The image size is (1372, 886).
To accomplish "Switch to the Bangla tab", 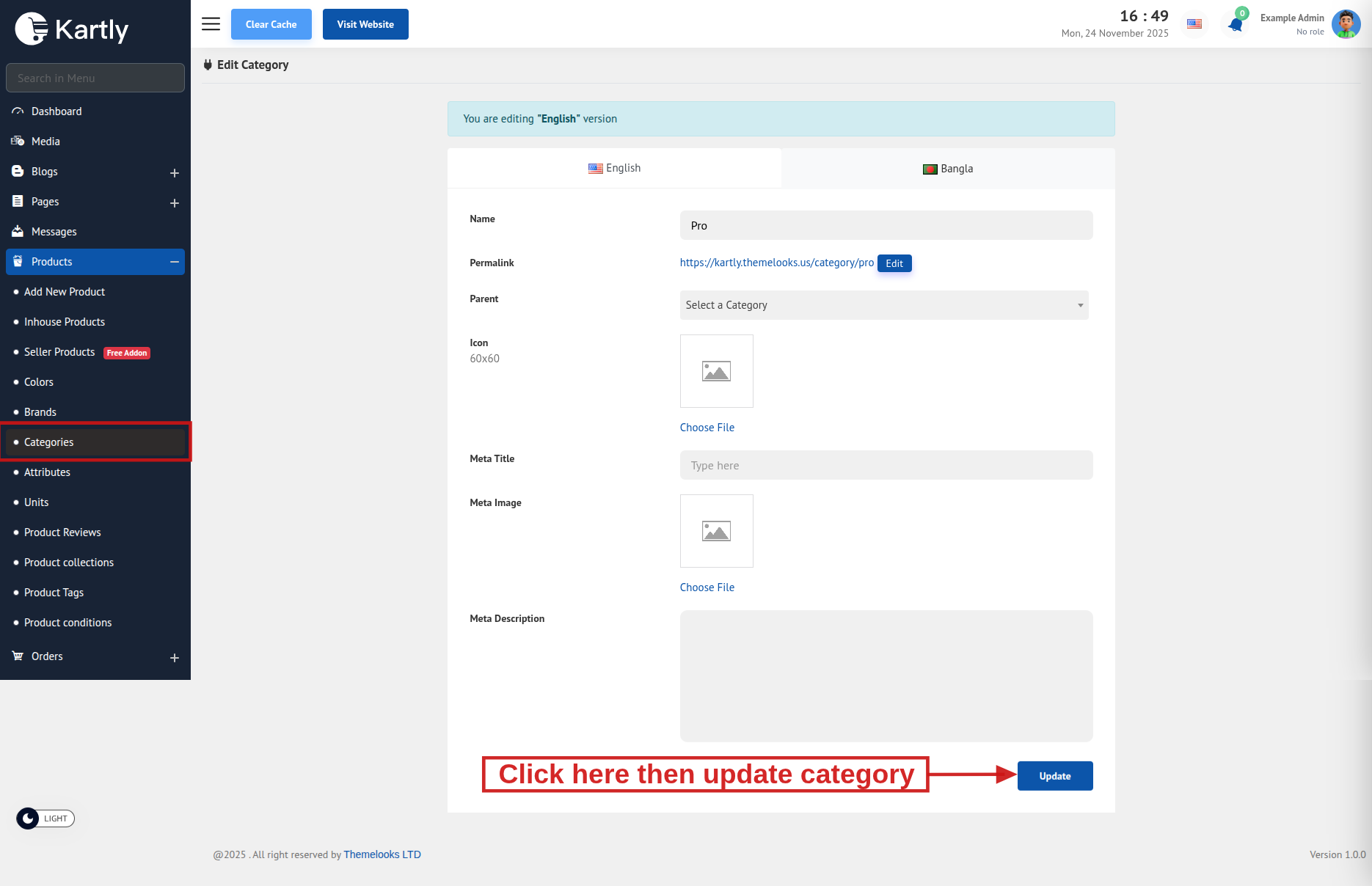I will [947, 169].
